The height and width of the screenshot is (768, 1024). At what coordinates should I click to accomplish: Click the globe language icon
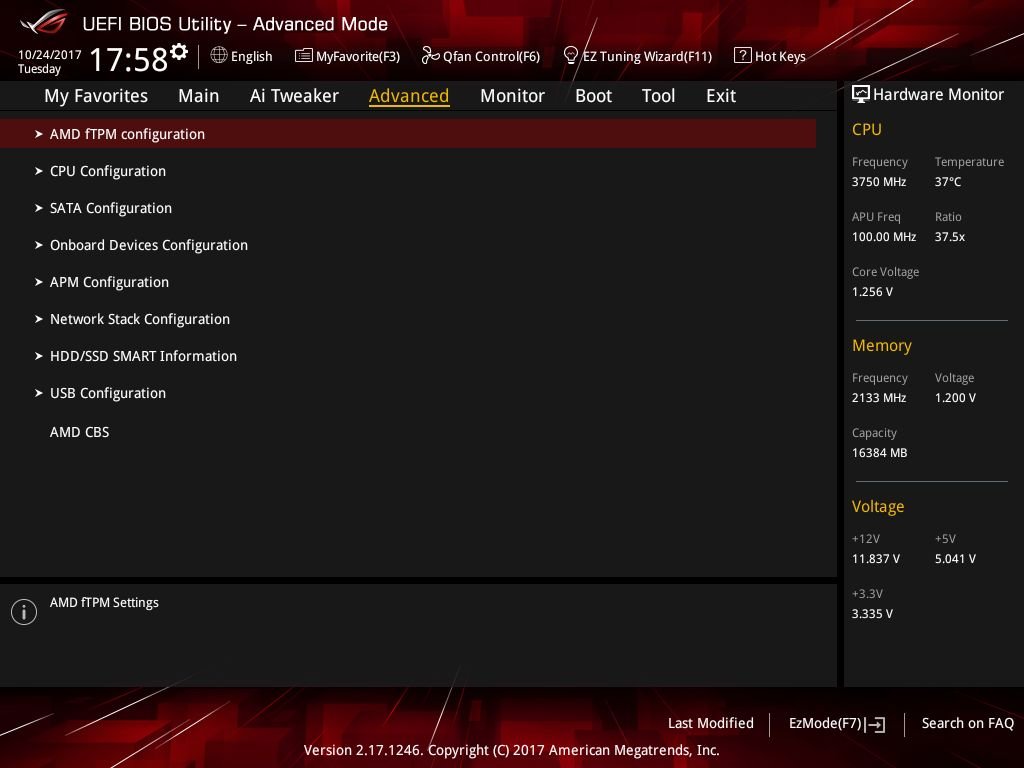click(x=219, y=55)
